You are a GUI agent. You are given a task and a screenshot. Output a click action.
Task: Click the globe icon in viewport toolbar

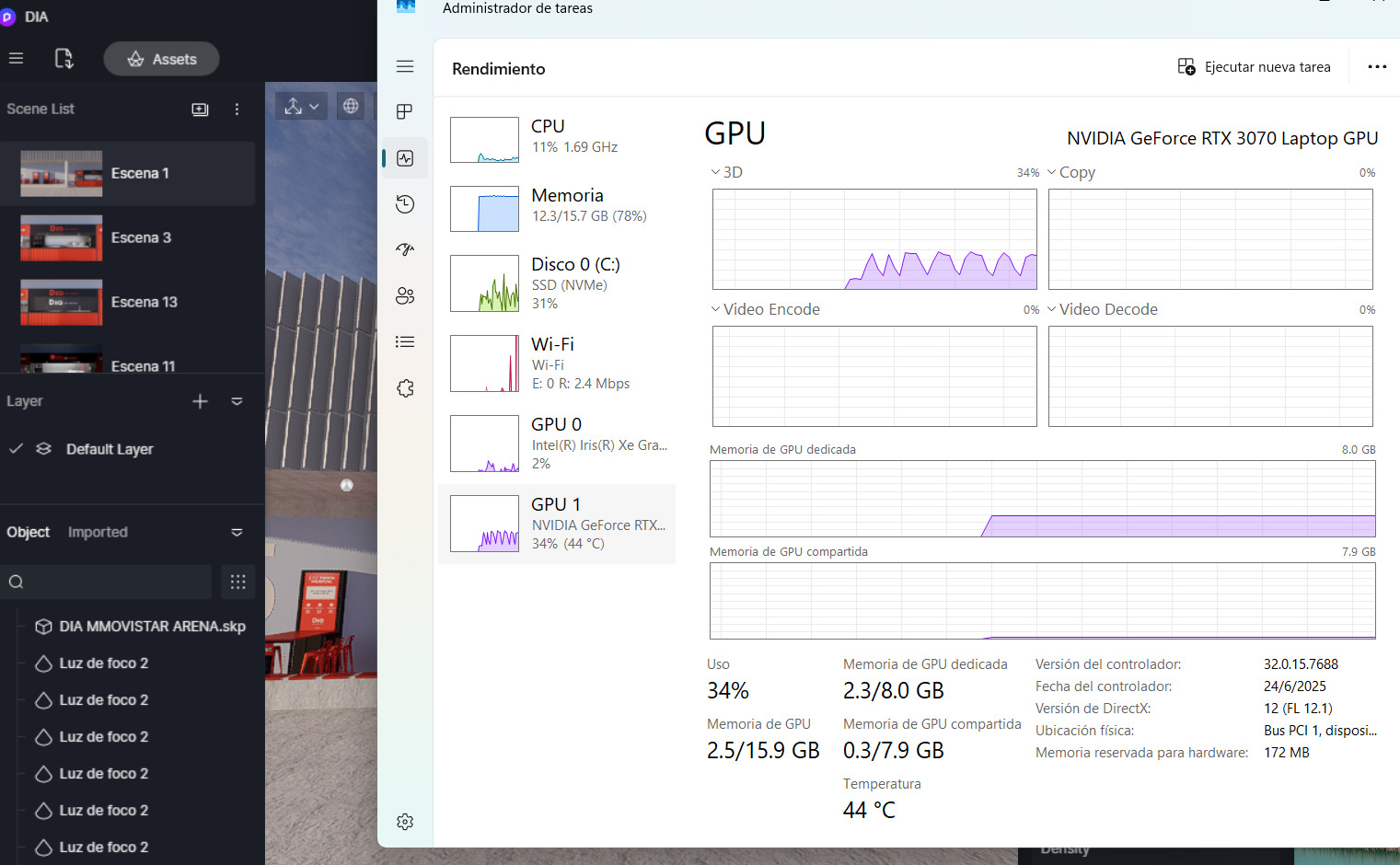(x=351, y=106)
